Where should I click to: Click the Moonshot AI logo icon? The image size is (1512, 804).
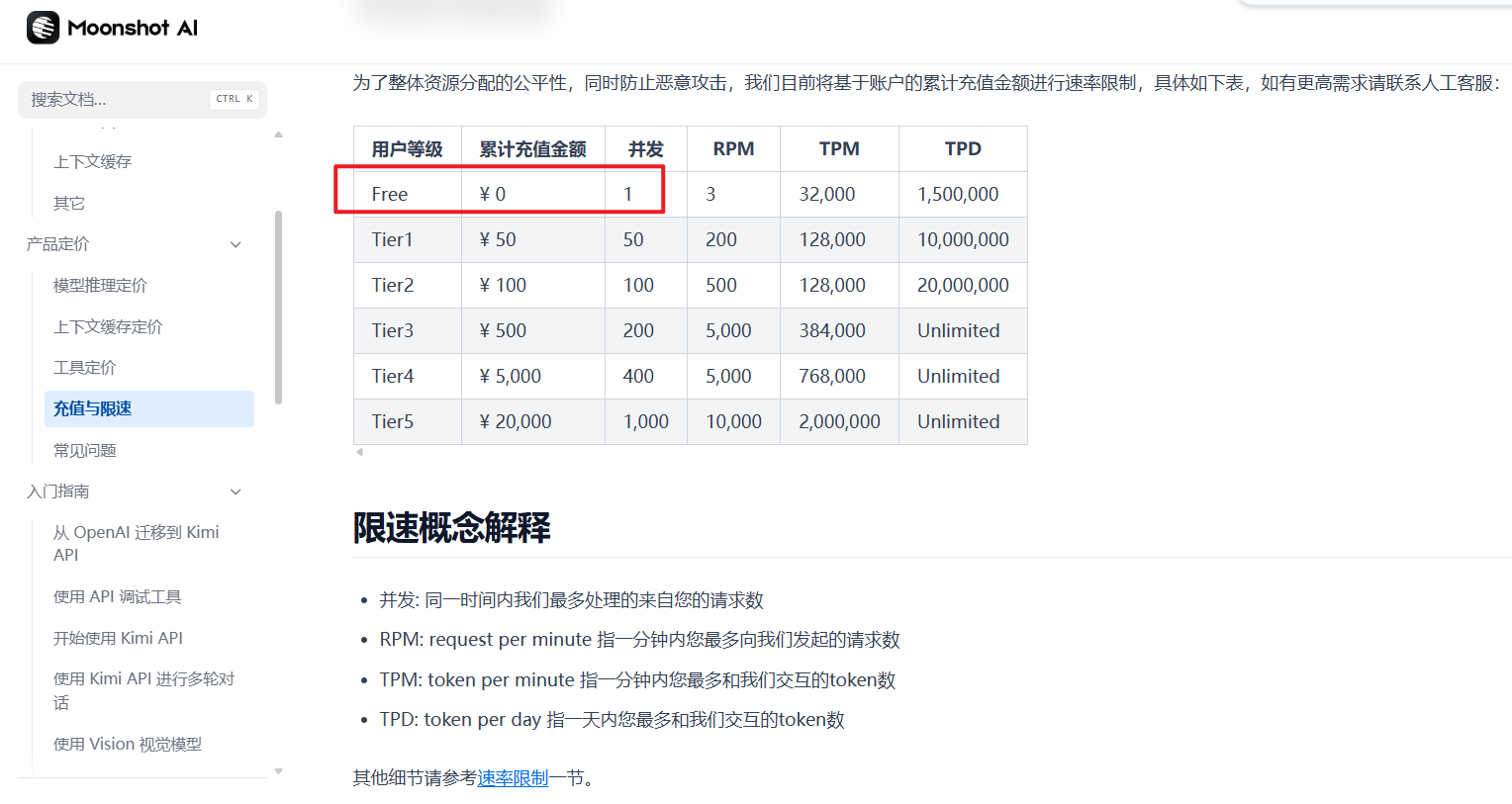point(44,28)
